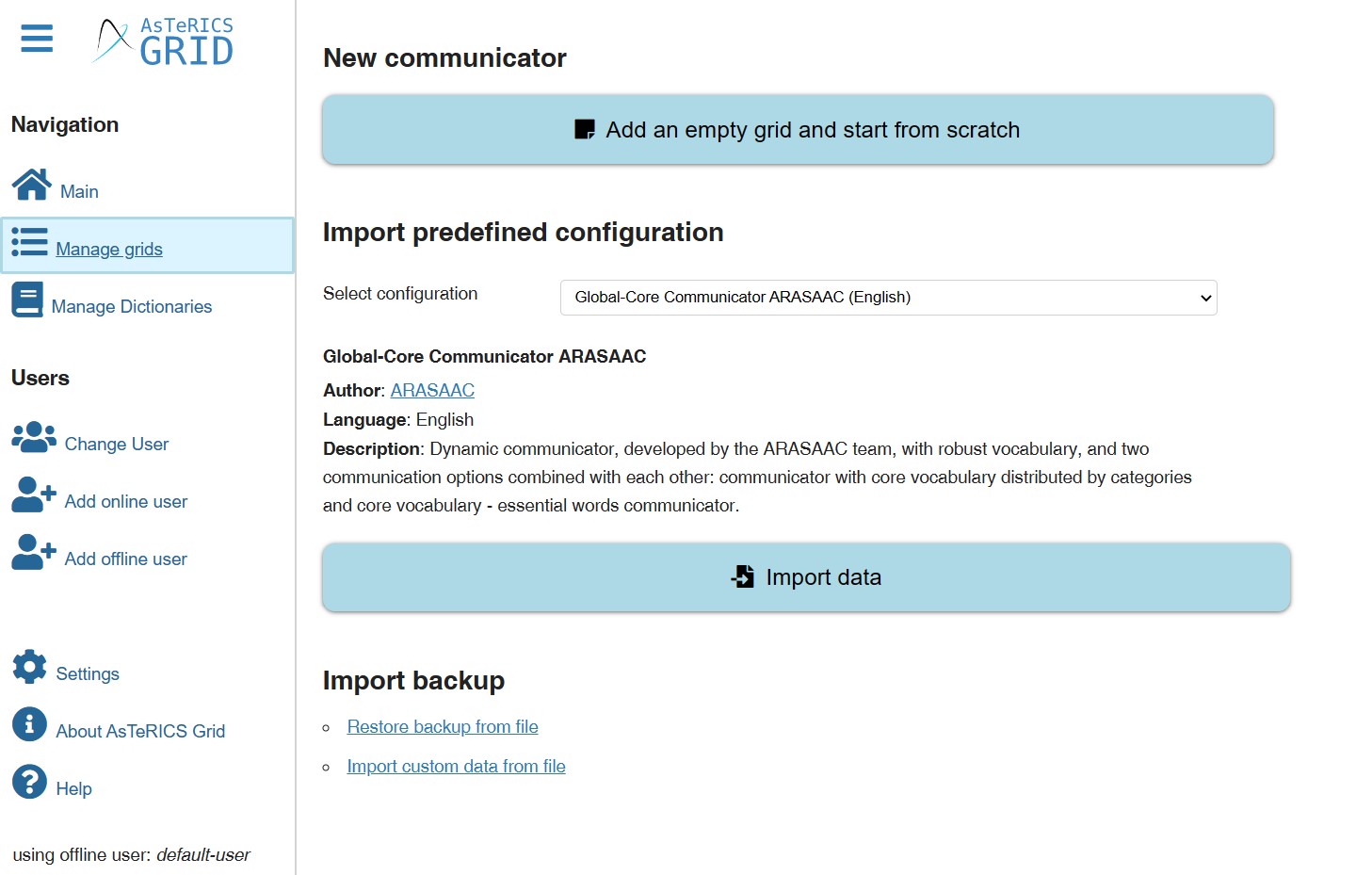Click the Settings gear icon

(x=29, y=667)
